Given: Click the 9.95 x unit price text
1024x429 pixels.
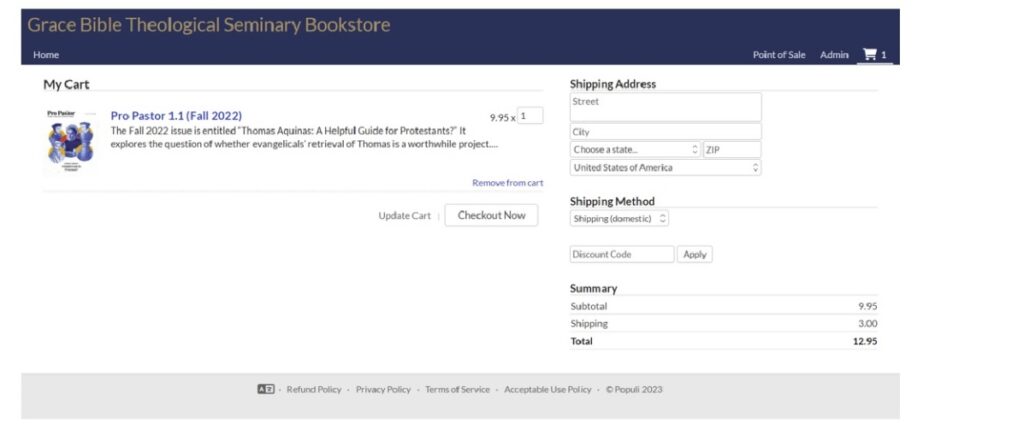Looking at the screenshot, I should [502, 118].
